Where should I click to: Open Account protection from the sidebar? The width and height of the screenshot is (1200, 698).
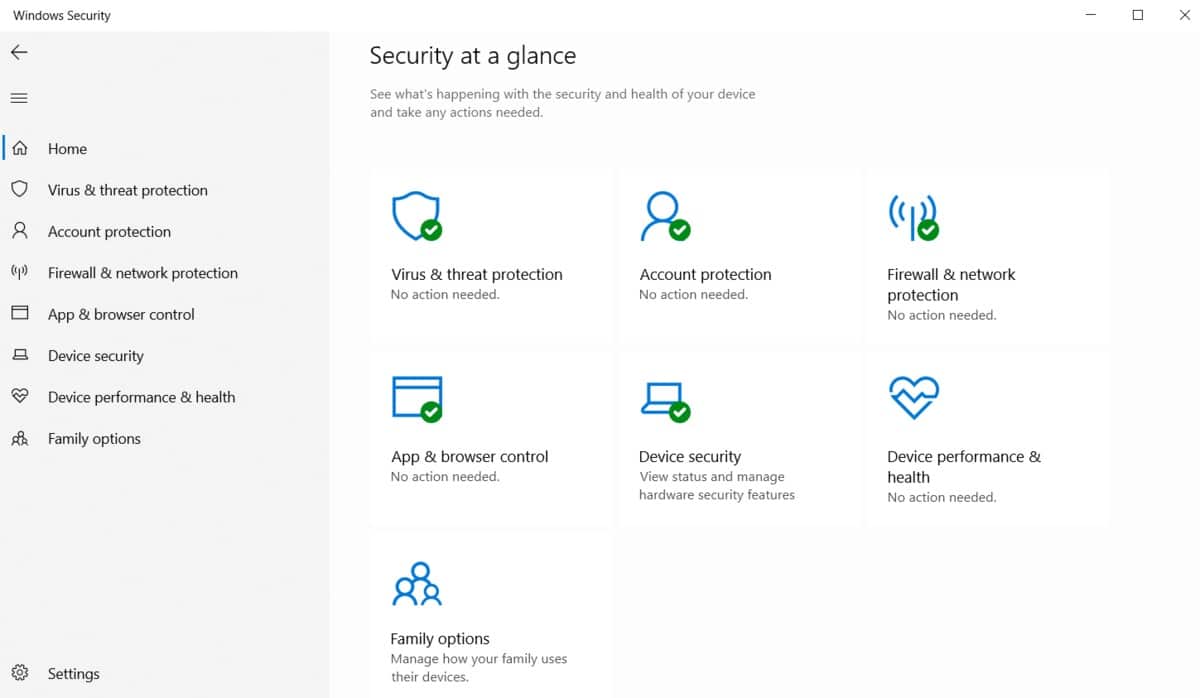[108, 231]
